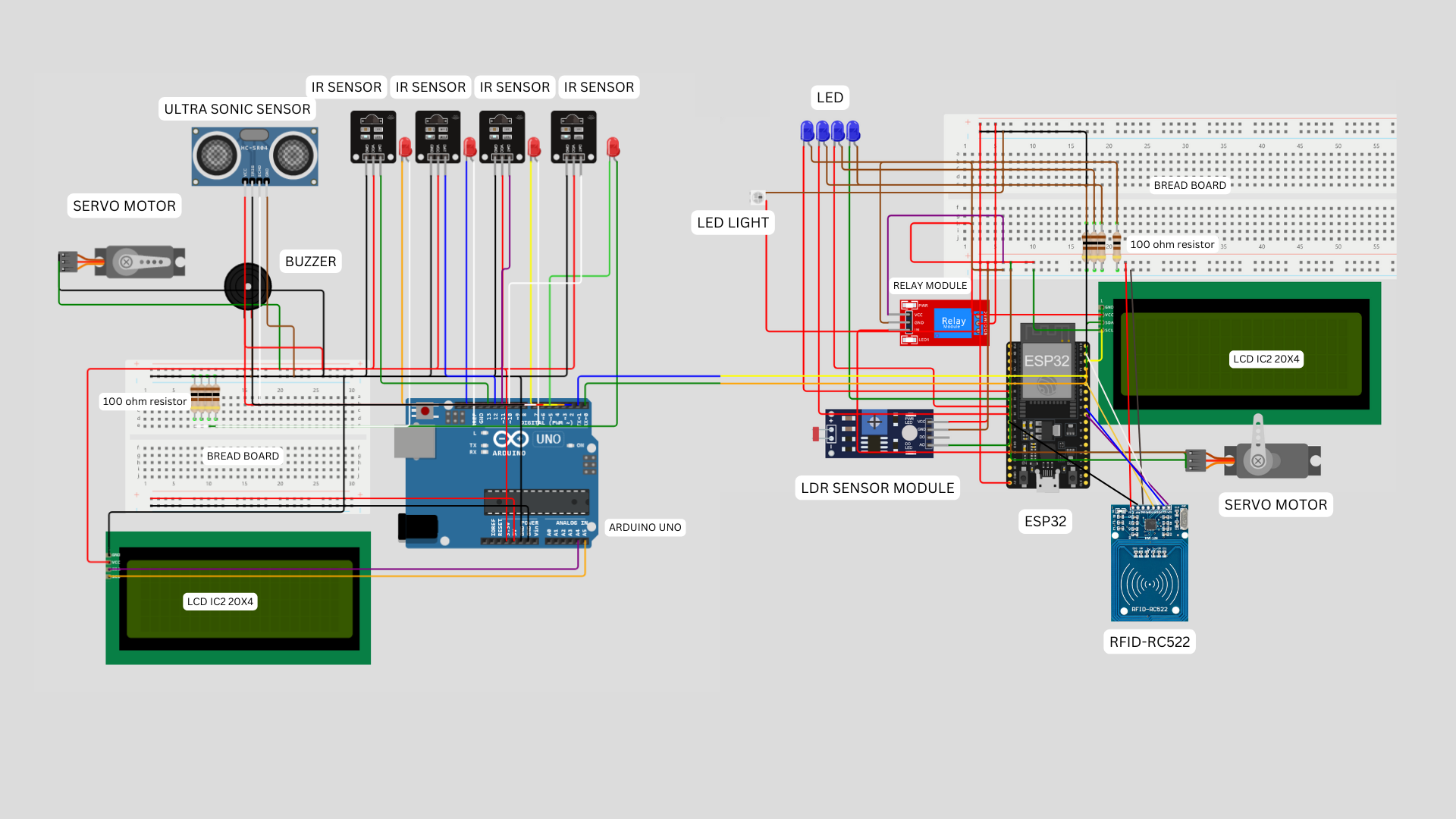Click the BUZZER text label
The image size is (1456, 819).
pyautogui.click(x=310, y=262)
